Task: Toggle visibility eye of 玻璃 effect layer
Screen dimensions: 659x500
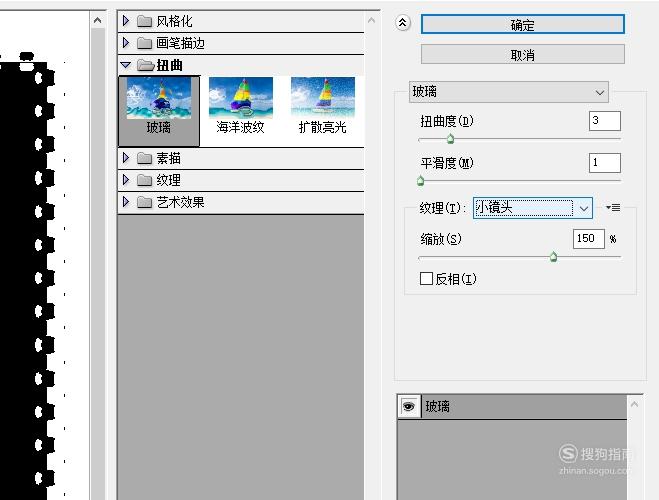Action: coord(409,406)
